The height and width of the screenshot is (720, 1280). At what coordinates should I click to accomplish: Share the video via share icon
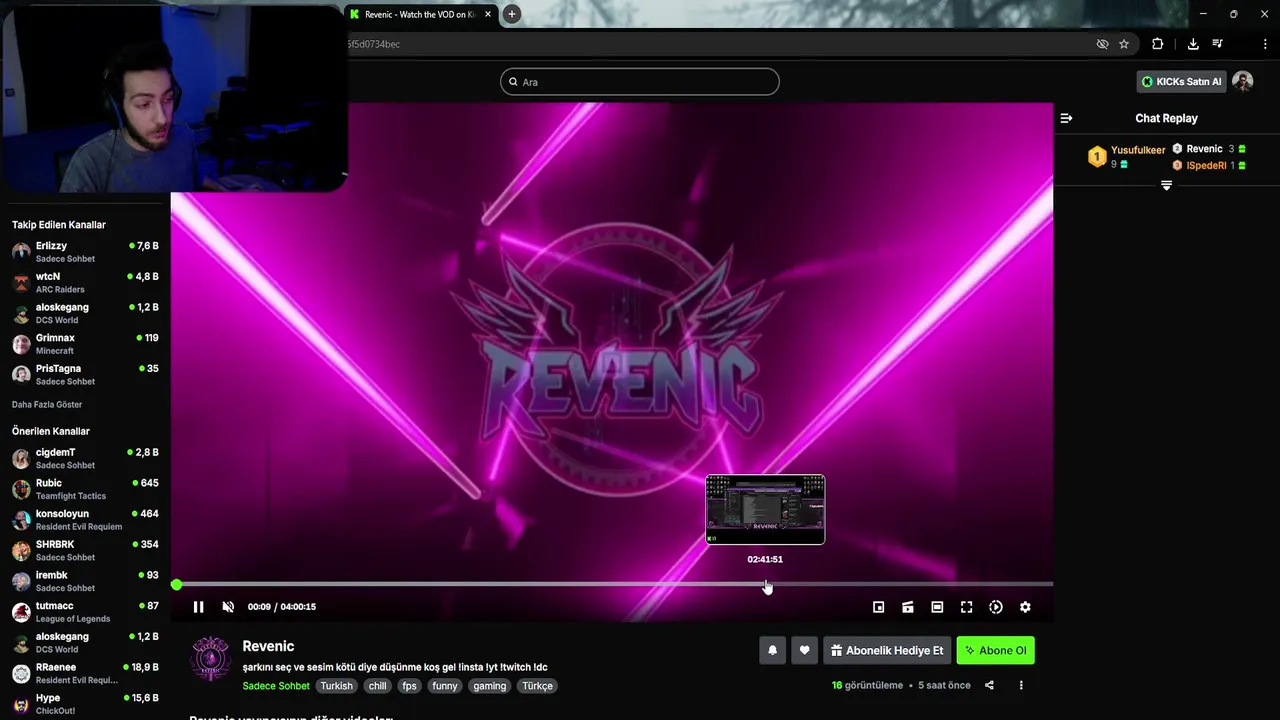pyautogui.click(x=989, y=685)
